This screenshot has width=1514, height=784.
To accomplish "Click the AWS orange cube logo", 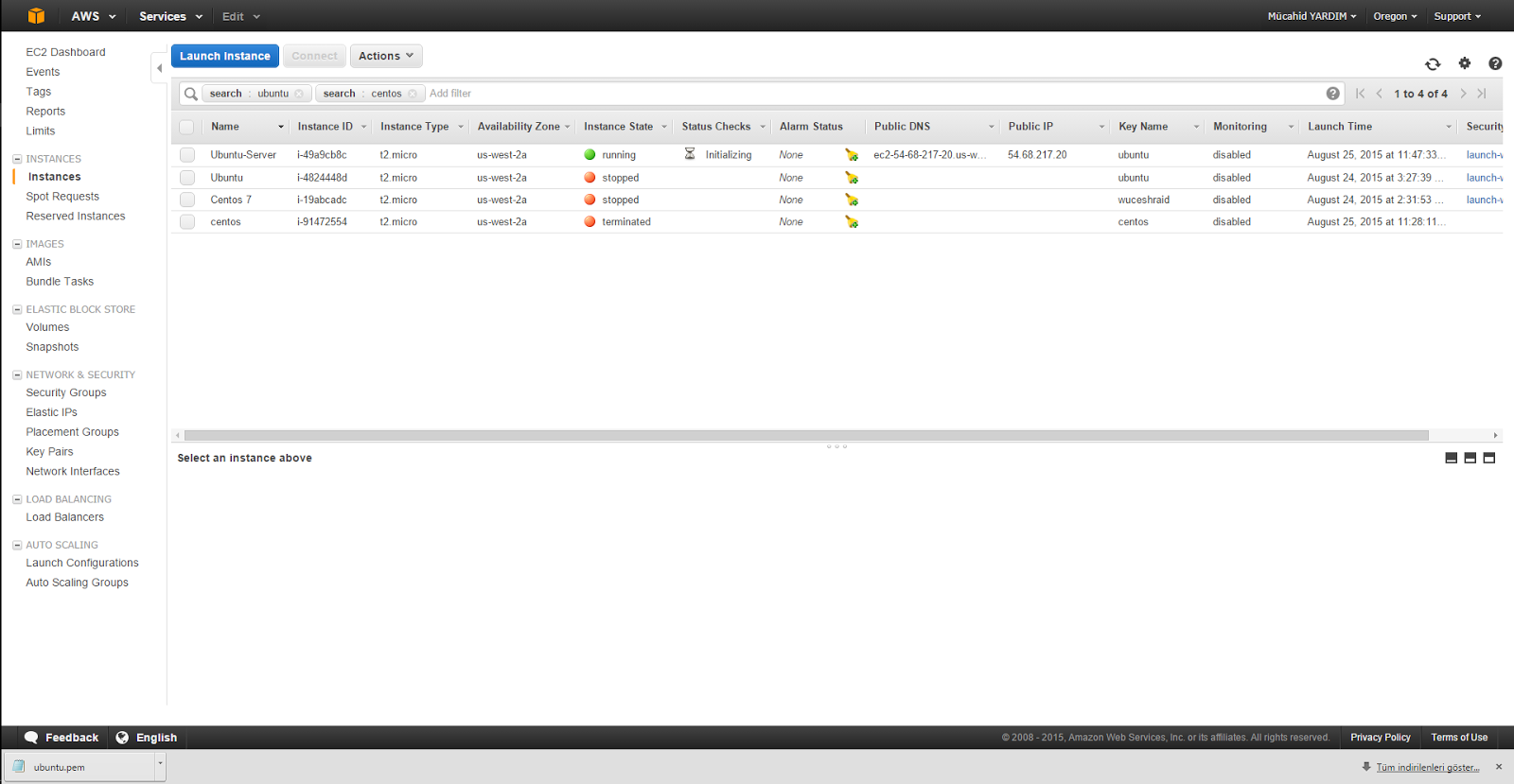I will click(x=36, y=16).
